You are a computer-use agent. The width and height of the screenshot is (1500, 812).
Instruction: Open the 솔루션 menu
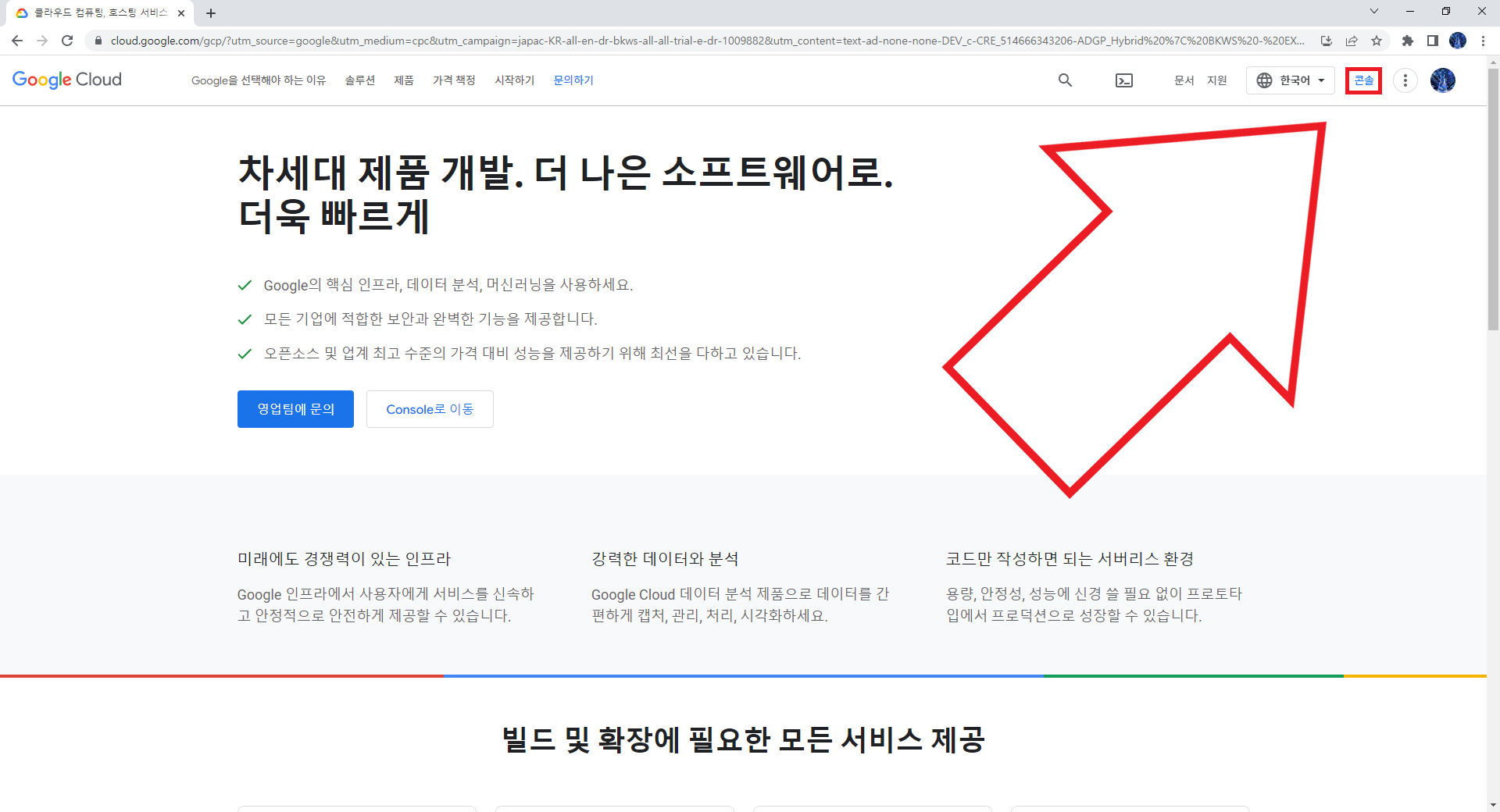click(360, 80)
